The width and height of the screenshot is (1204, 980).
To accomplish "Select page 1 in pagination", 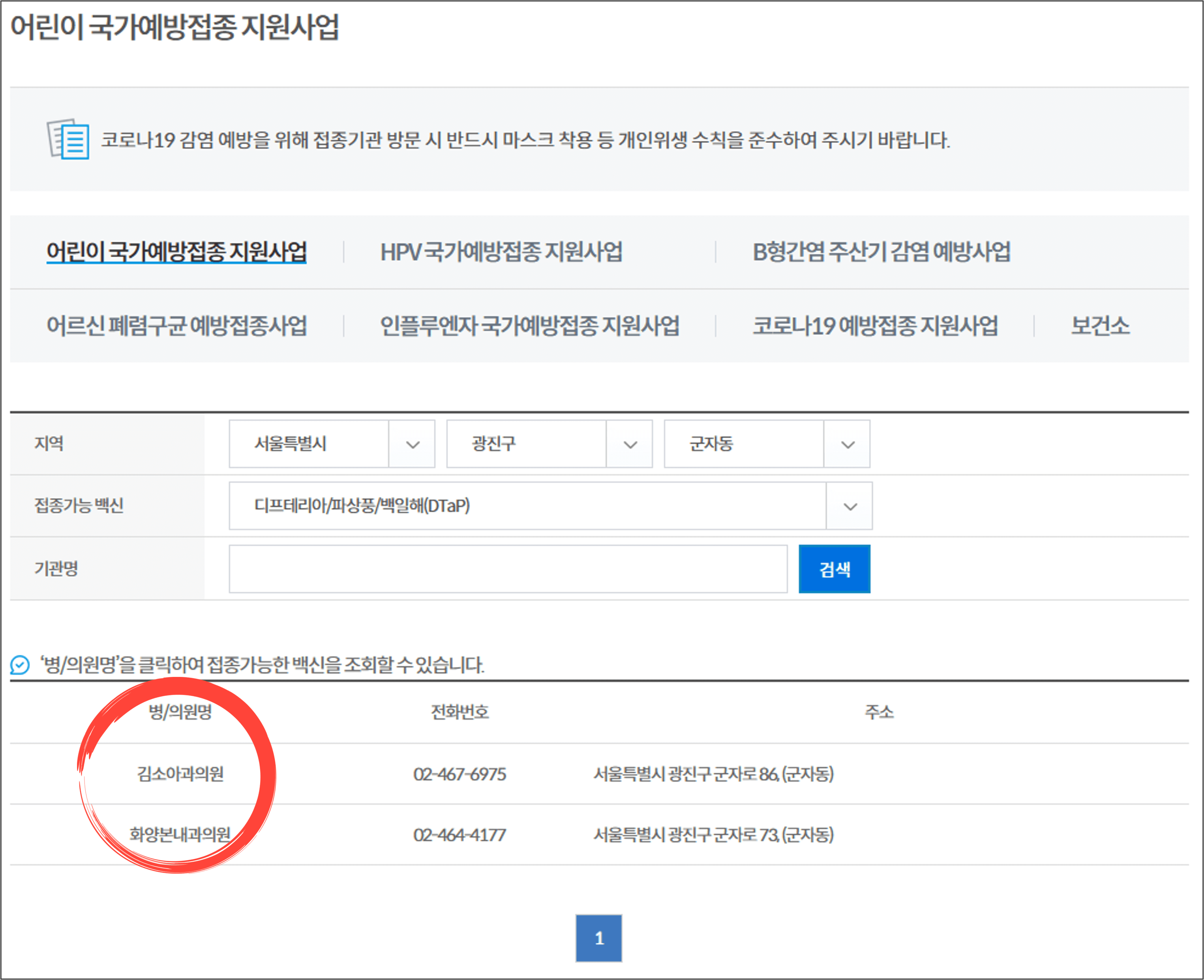I will pyautogui.click(x=600, y=938).
